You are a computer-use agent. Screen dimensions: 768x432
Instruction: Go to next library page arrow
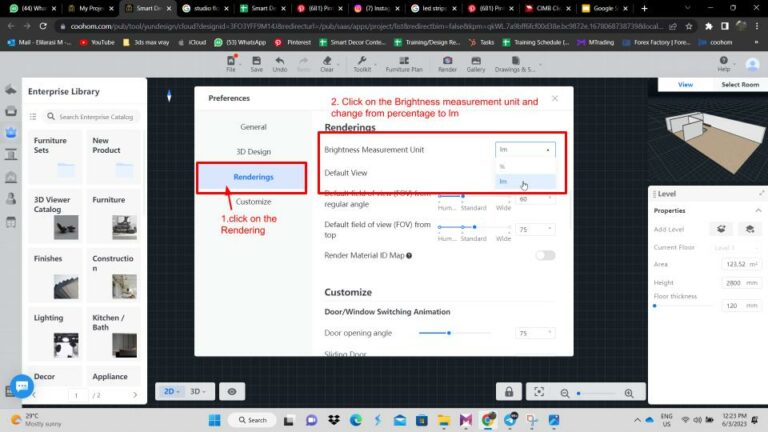pyautogui.click(x=135, y=395)
